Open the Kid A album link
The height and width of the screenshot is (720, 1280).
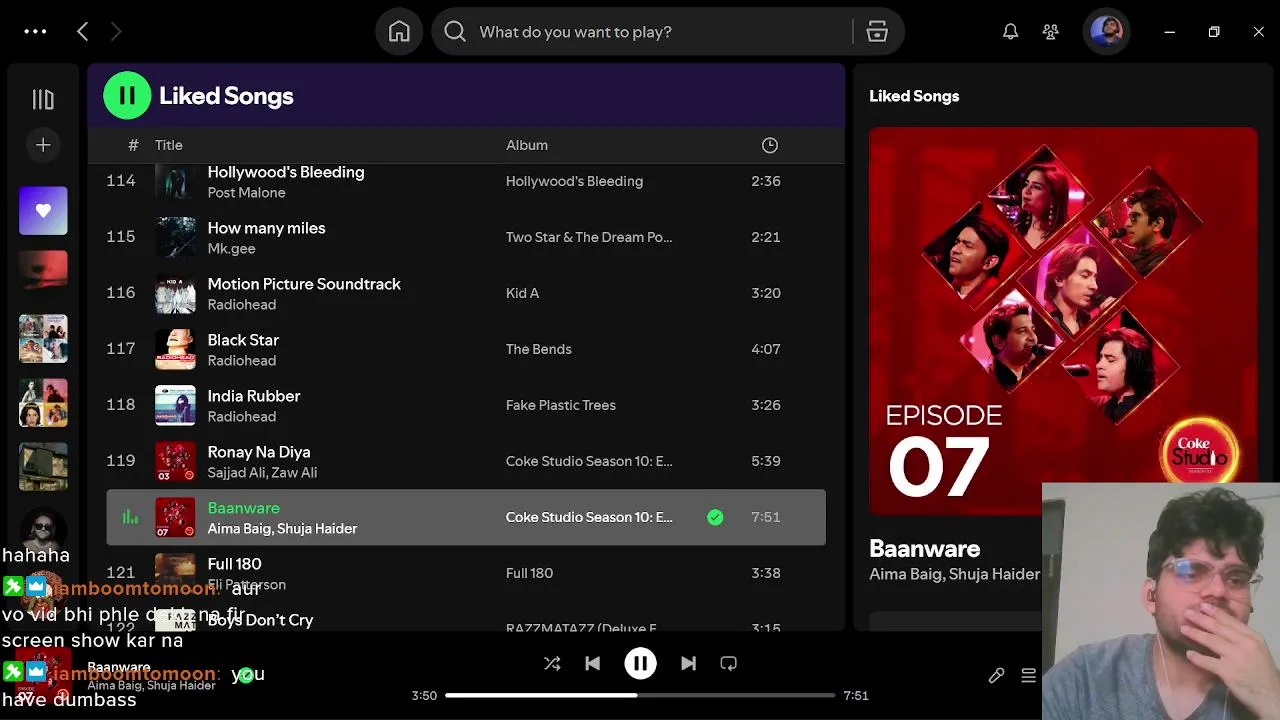pyautogui.click(x=522, y=293)
